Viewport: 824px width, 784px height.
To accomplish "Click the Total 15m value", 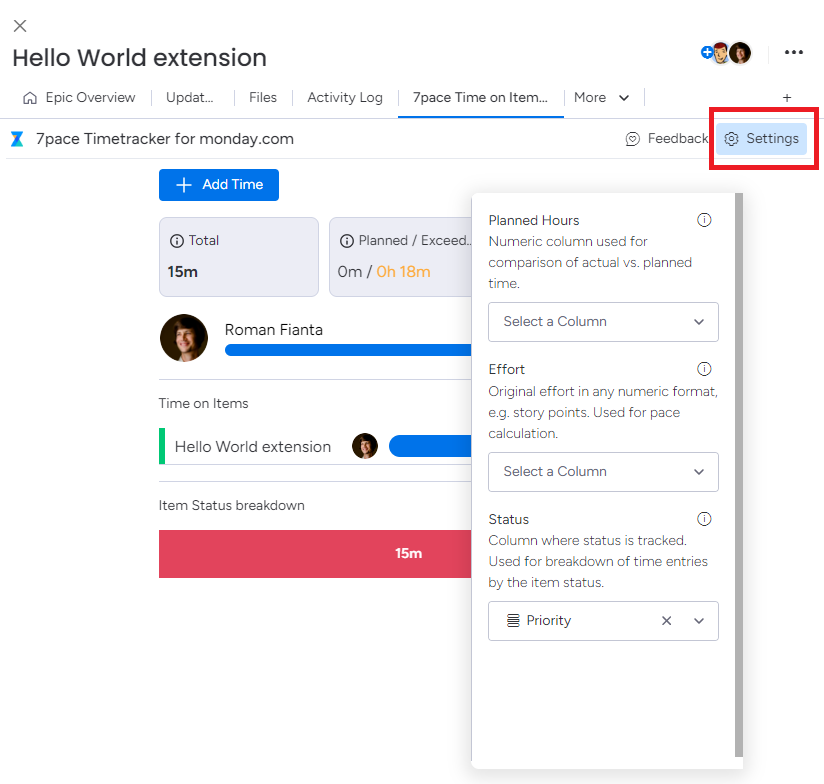I will [x=183, y=272].
